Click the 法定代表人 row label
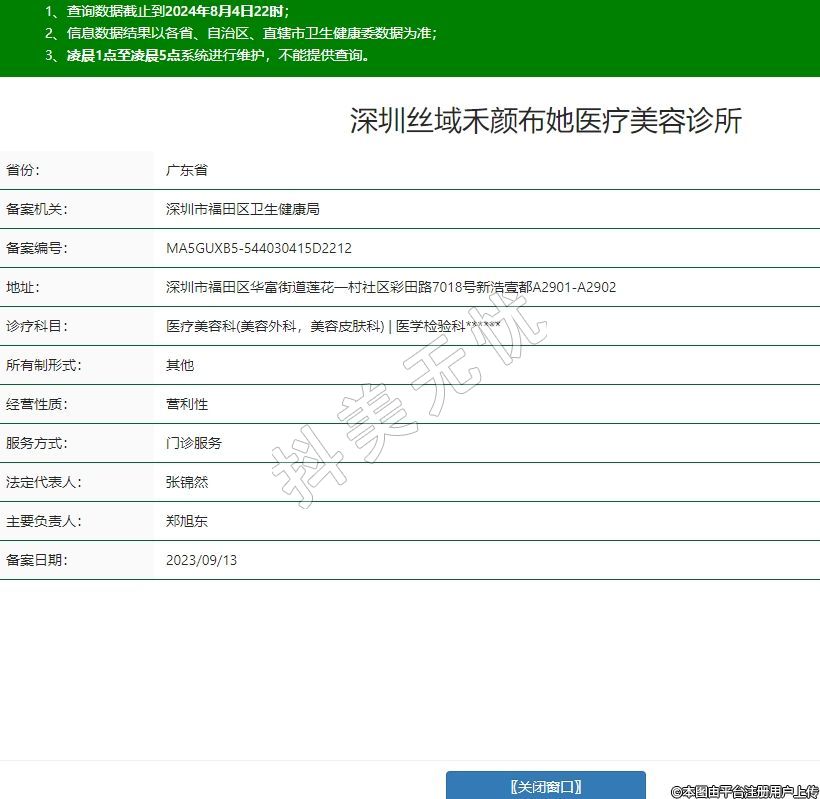Image resolution: width=820 pixels, height=799 pixels. pyautogui.click(x=43, y=482)
